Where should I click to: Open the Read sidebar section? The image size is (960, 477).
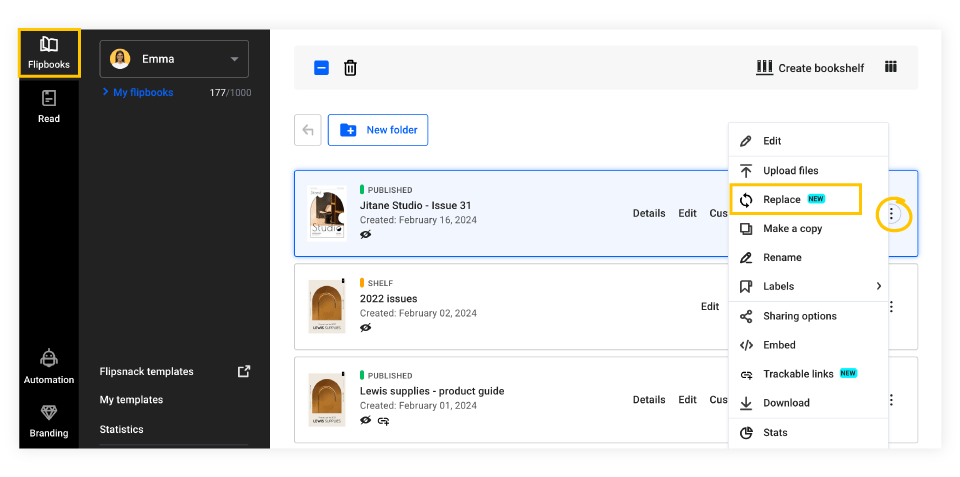coord(49,107)
